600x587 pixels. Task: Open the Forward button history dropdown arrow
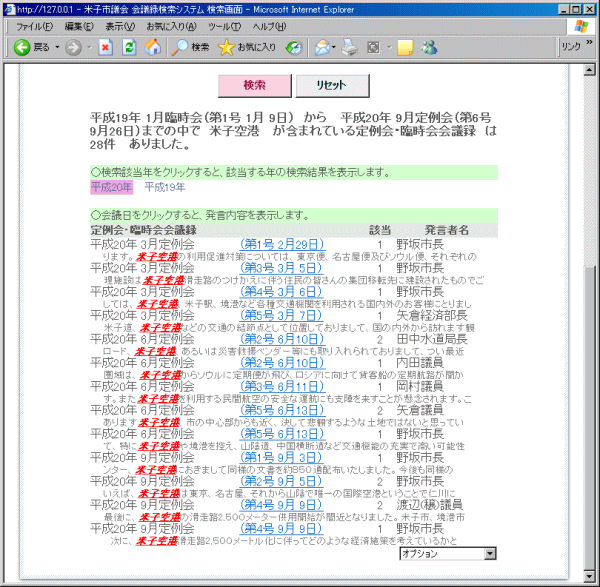coord(89,47)
